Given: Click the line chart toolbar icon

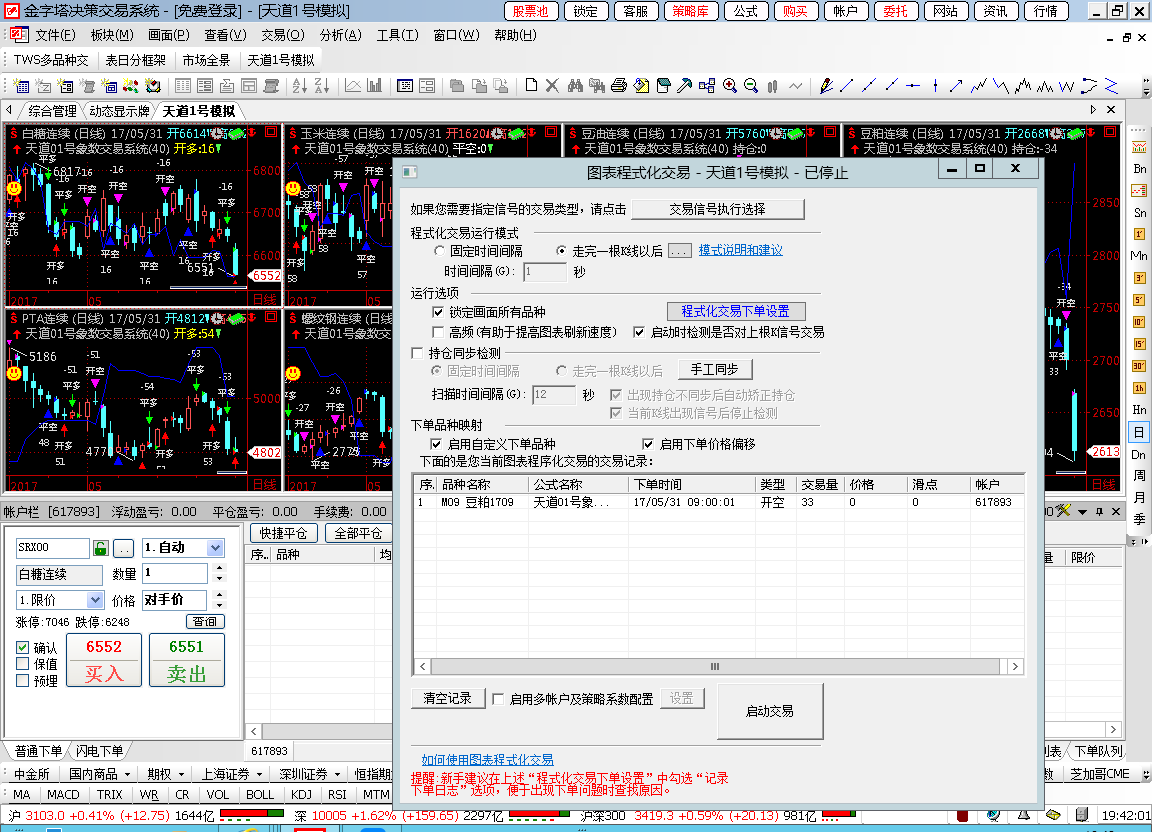Looking at the screenshot, I should click(x=353, y=86).
